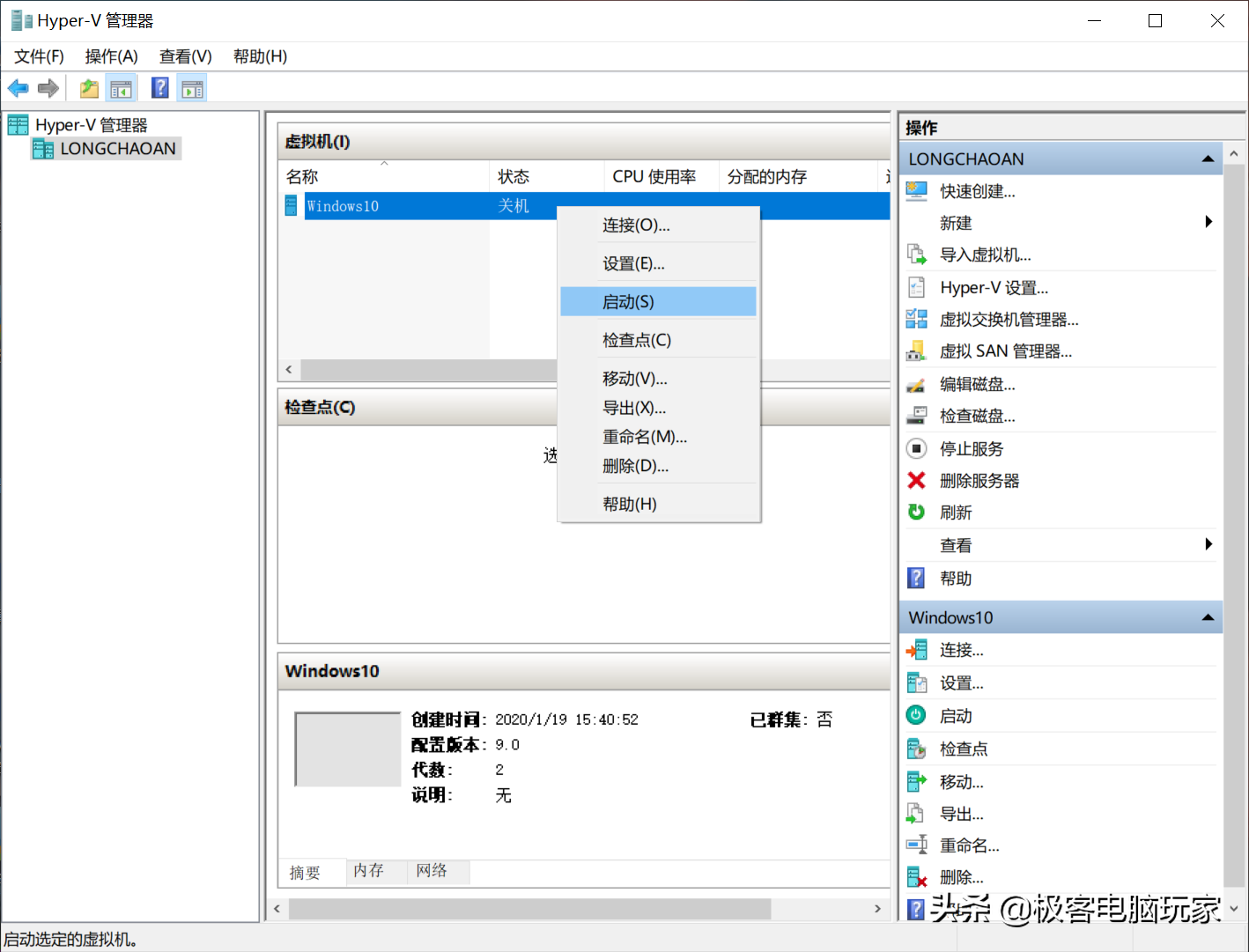Sort by 名称 column header
The height and width of the screenshot is (952, 1249).
coord(383,176)
